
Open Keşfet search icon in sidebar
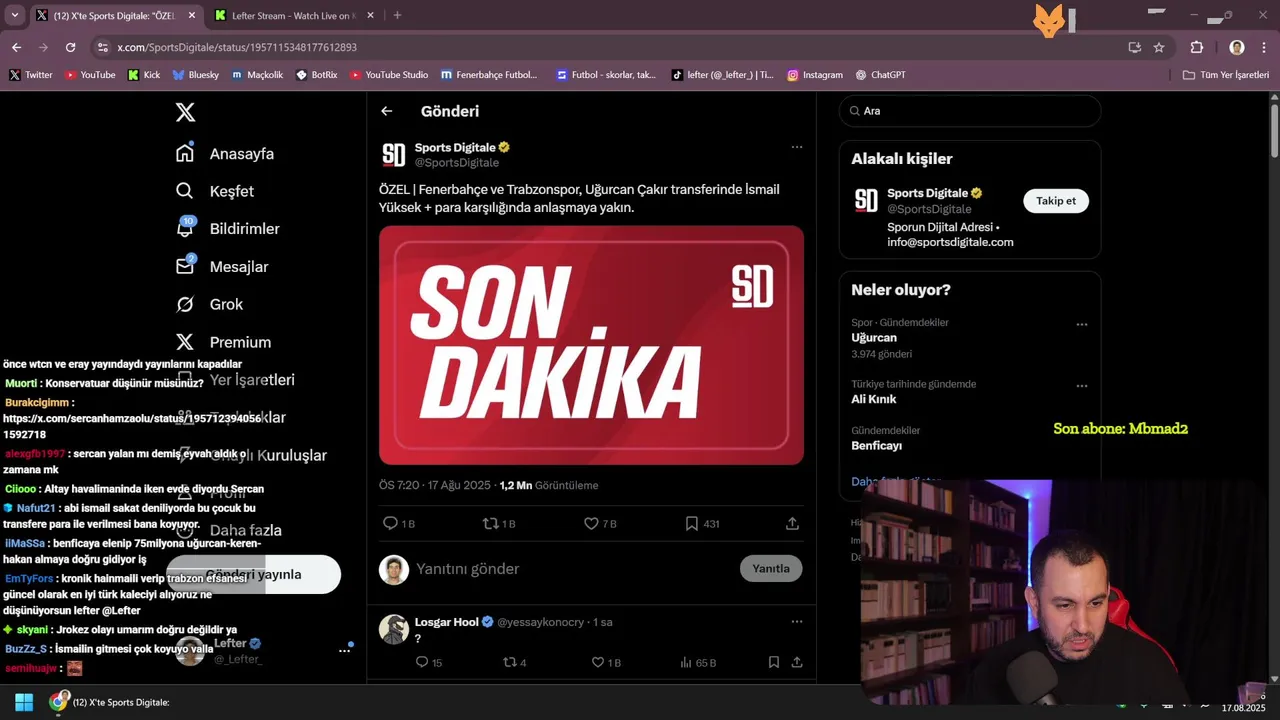click(185, 191)
